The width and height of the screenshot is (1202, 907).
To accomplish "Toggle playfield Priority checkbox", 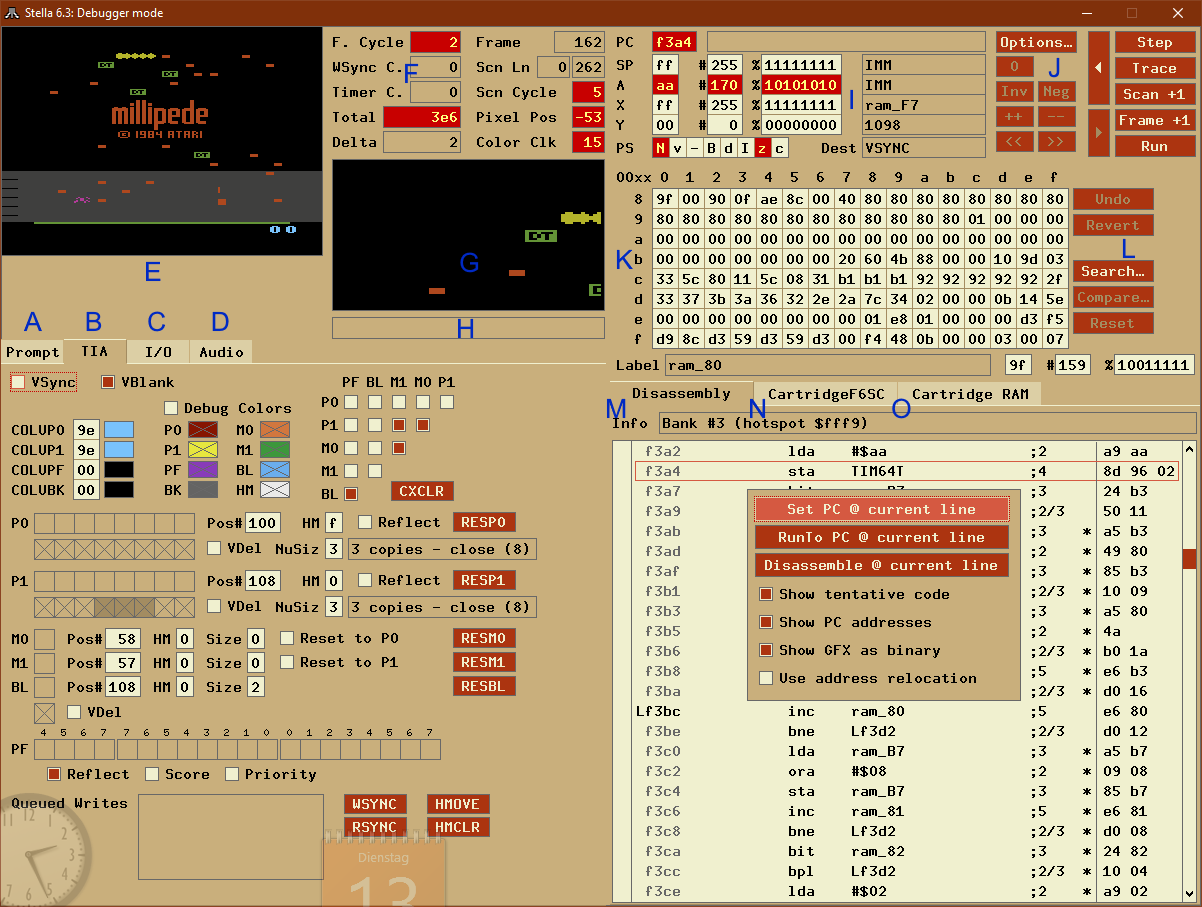I will coord(232,774).
